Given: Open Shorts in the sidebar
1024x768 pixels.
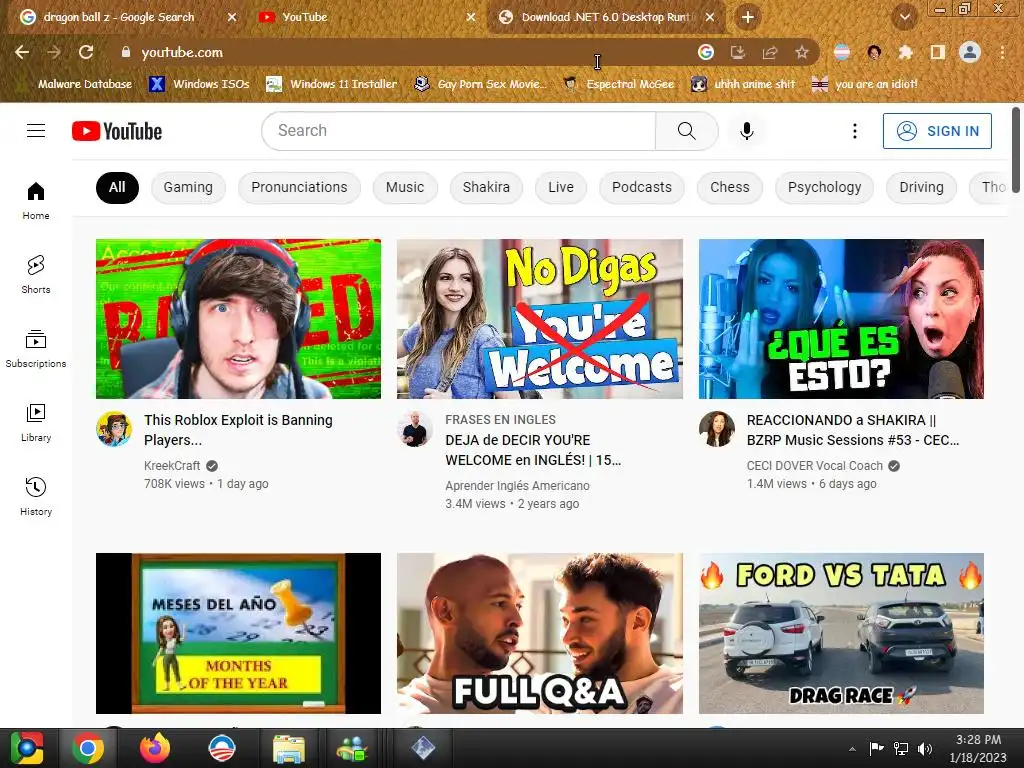Looking at the screenshot, I should tap(36, 274).
